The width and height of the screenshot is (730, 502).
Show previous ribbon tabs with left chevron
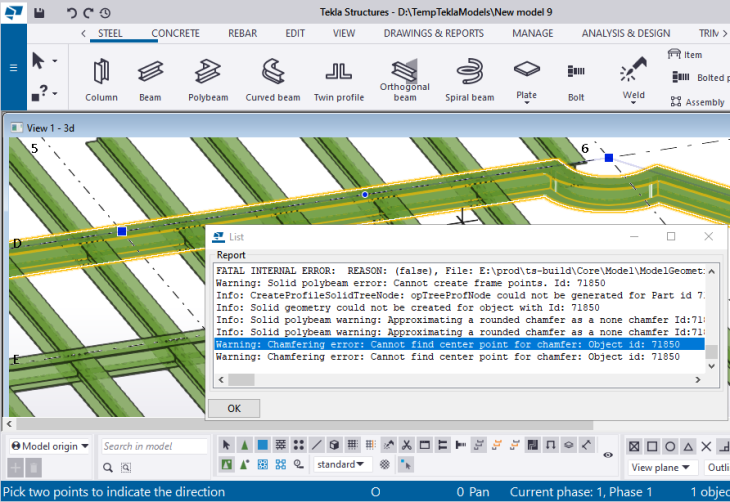(83, 34)
